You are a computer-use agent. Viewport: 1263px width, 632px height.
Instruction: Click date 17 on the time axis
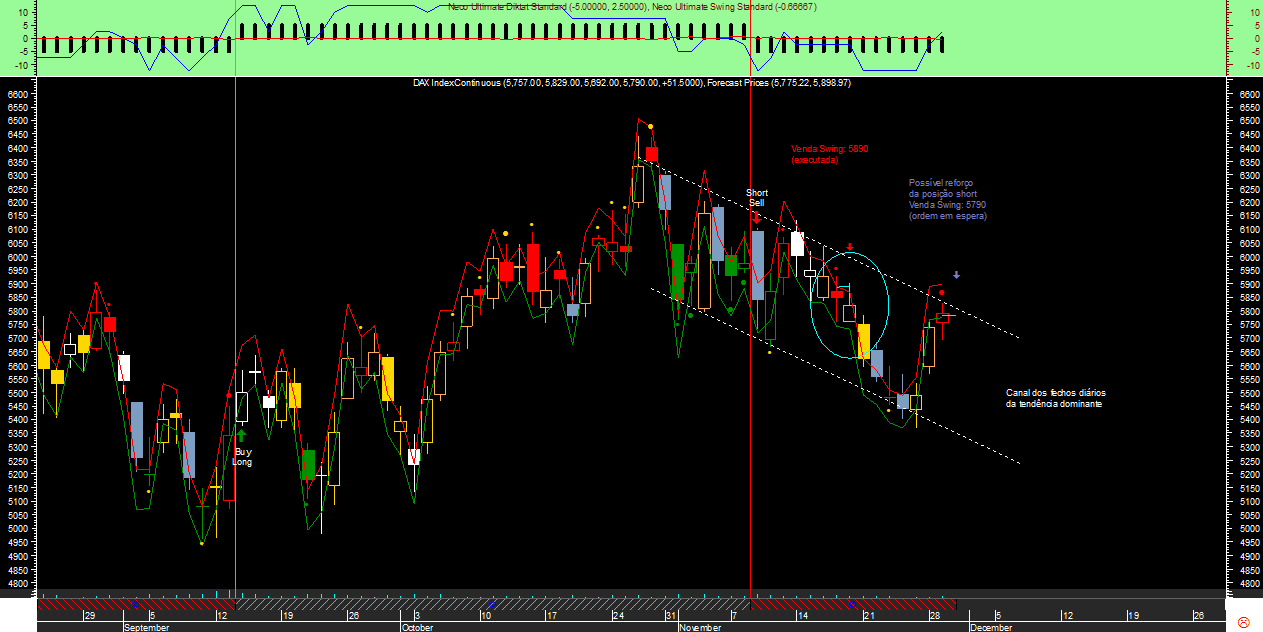(551, 616)
